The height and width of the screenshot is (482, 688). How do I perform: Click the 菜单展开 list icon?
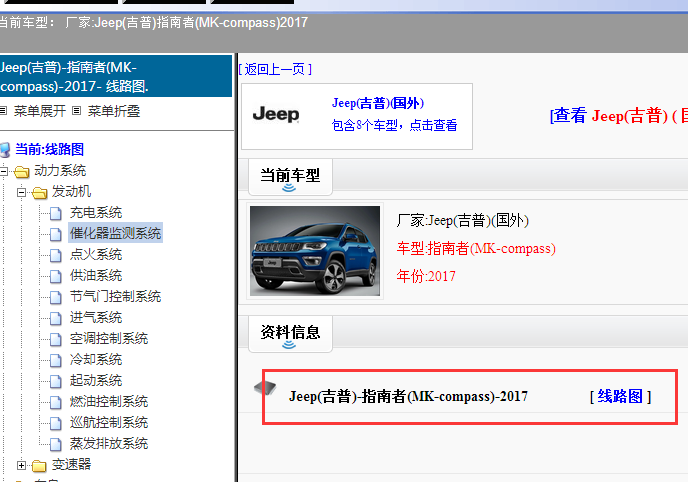point(4,111)
